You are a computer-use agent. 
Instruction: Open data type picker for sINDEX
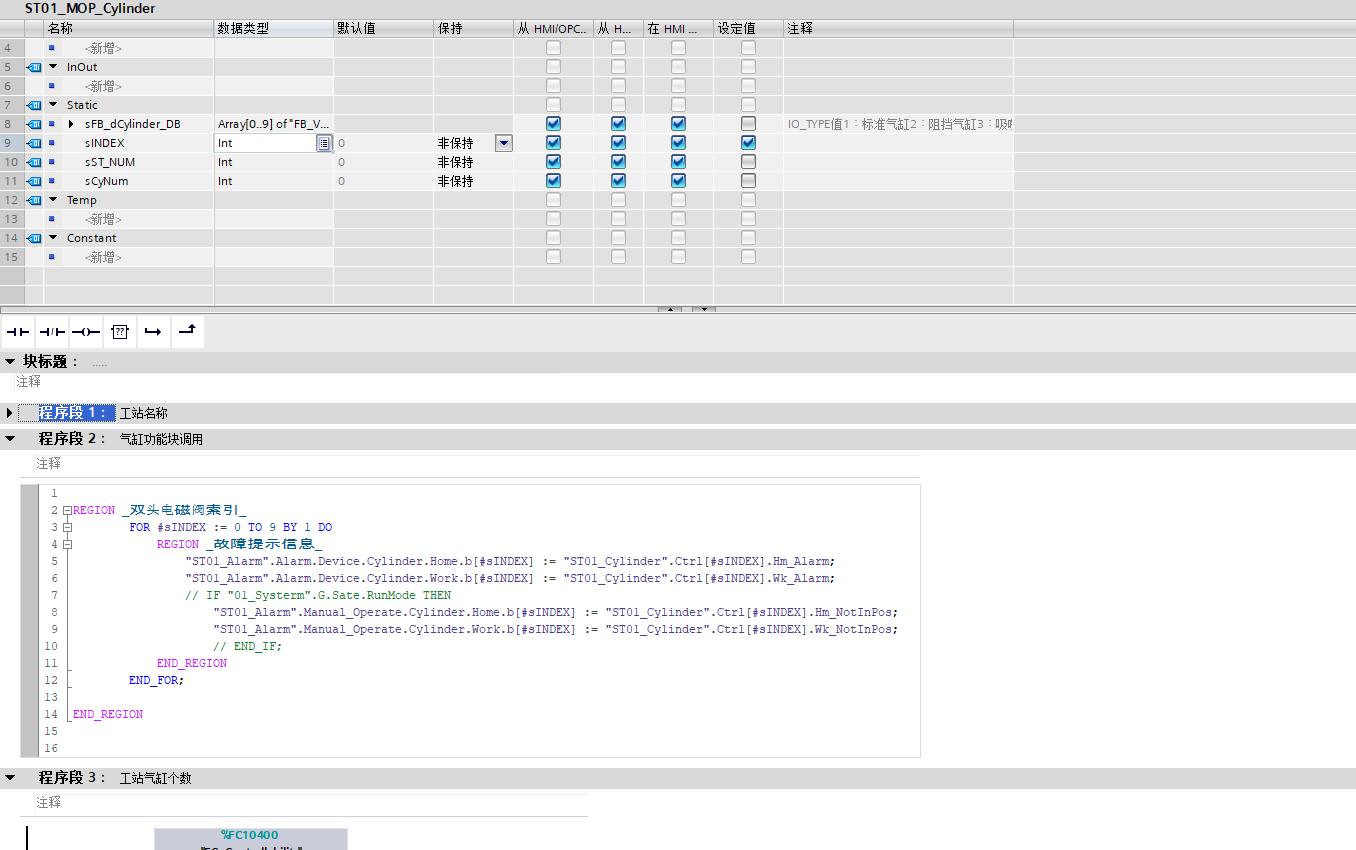[324, 143]
